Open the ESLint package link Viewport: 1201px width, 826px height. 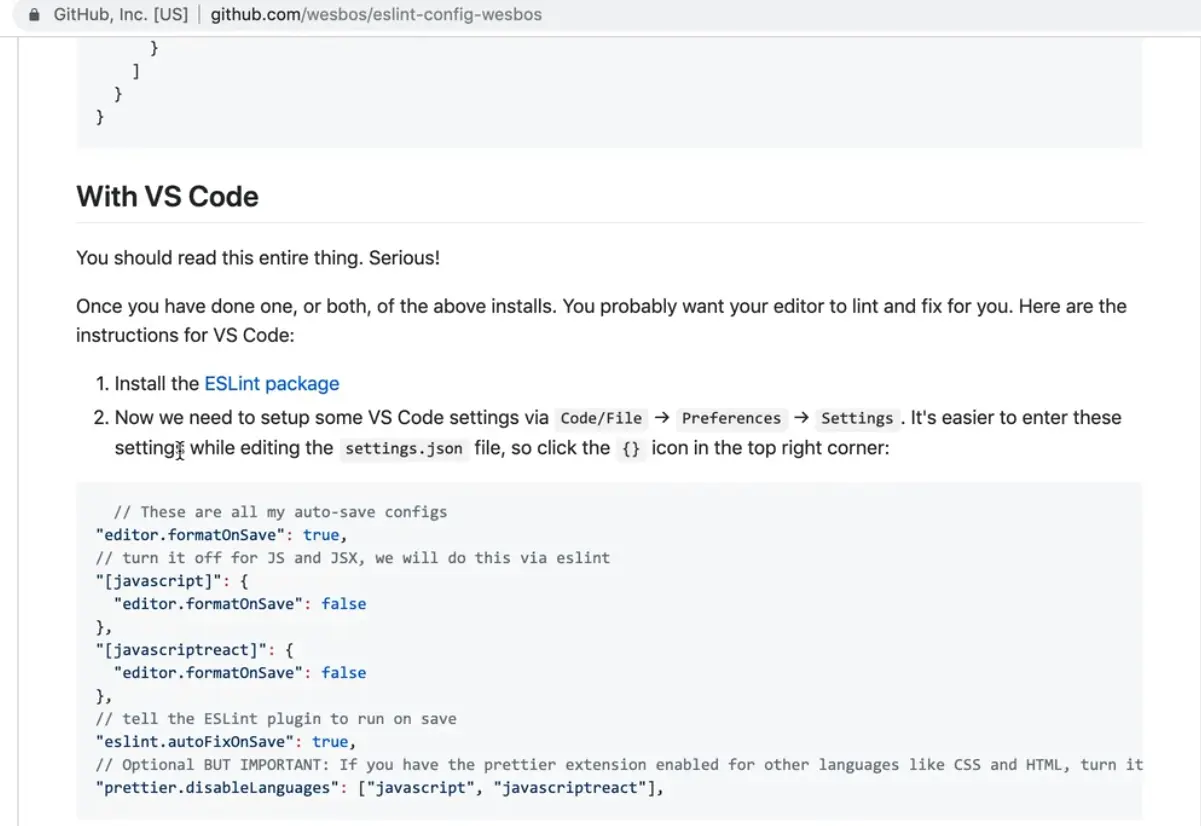click(x=271, y=383)
